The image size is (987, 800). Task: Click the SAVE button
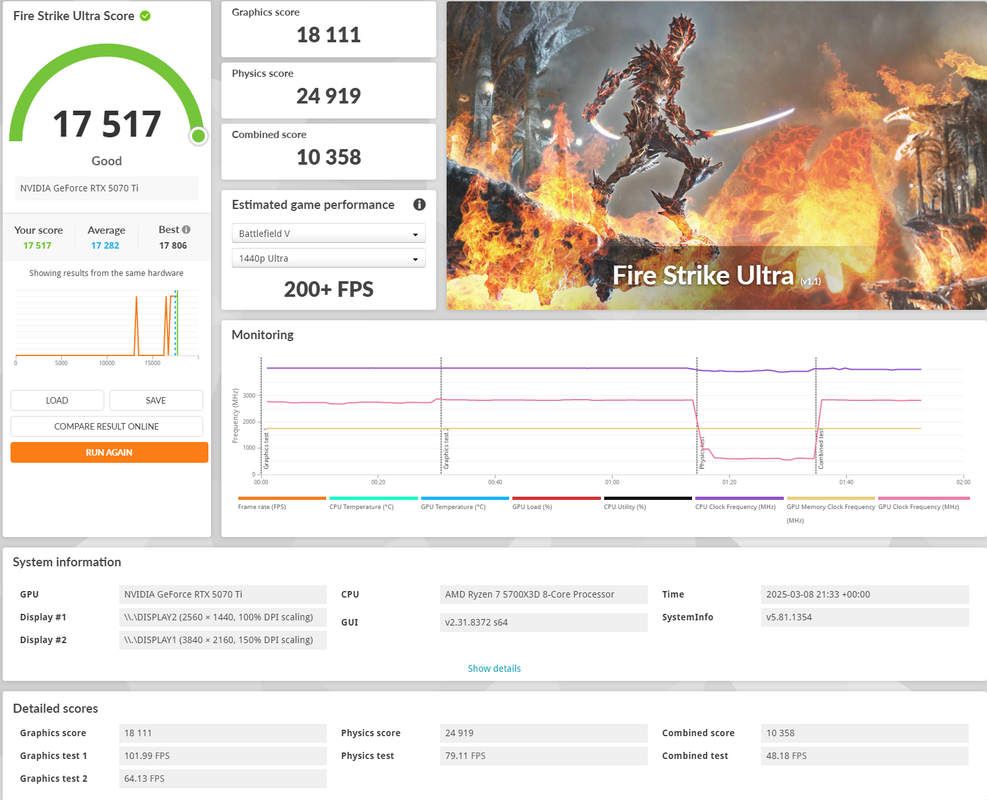click(x=156, y=400)
